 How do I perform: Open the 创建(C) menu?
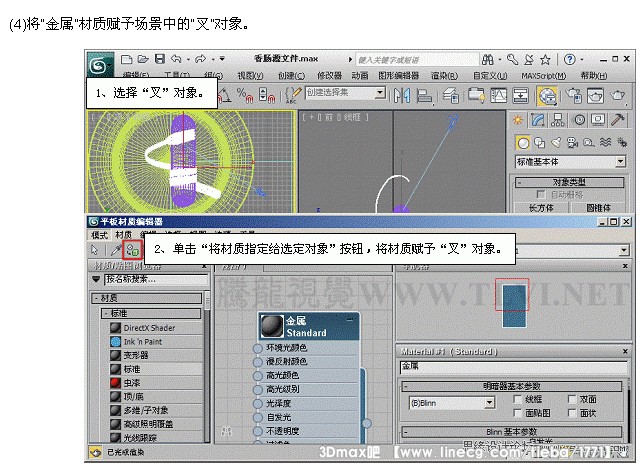(291, 76)
